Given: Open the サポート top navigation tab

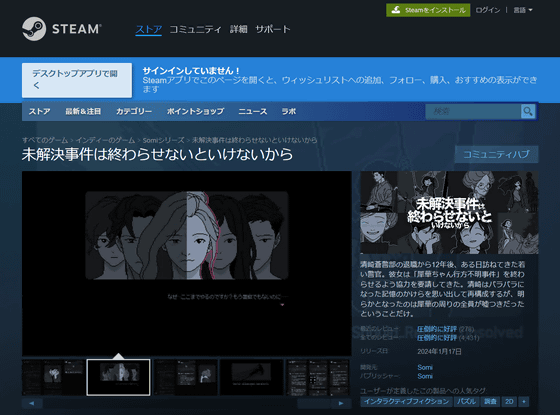Looking at the screenshot, I should click(x=273, y=29).
